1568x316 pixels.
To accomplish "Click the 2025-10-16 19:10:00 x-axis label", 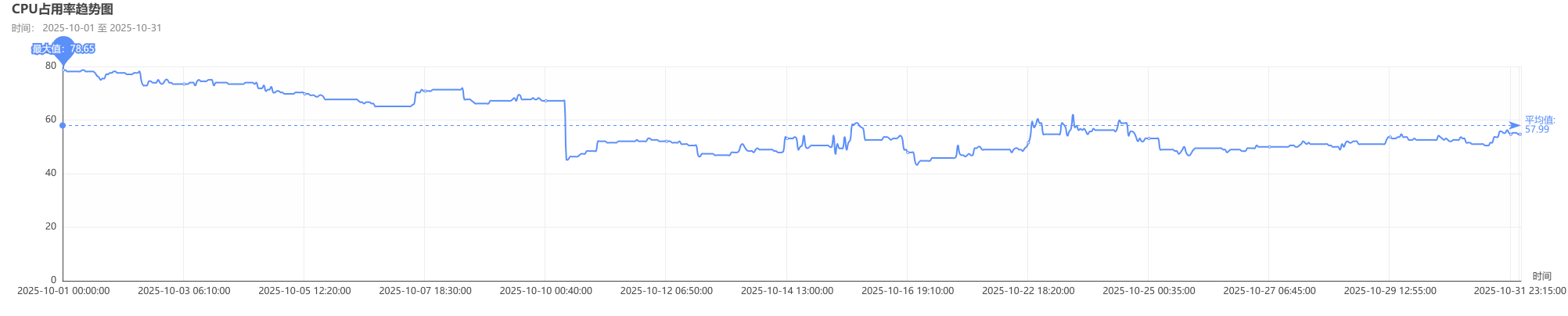I will pos(907,291).
